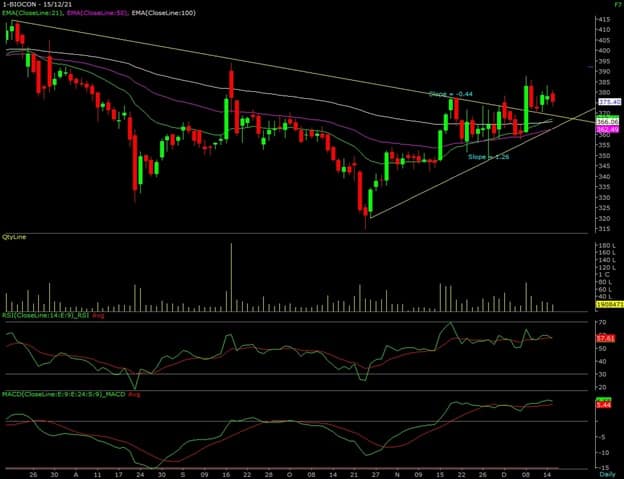Open the Daily timeframe selector
This screenshot has width=624, height=479.
click(609, 472)
